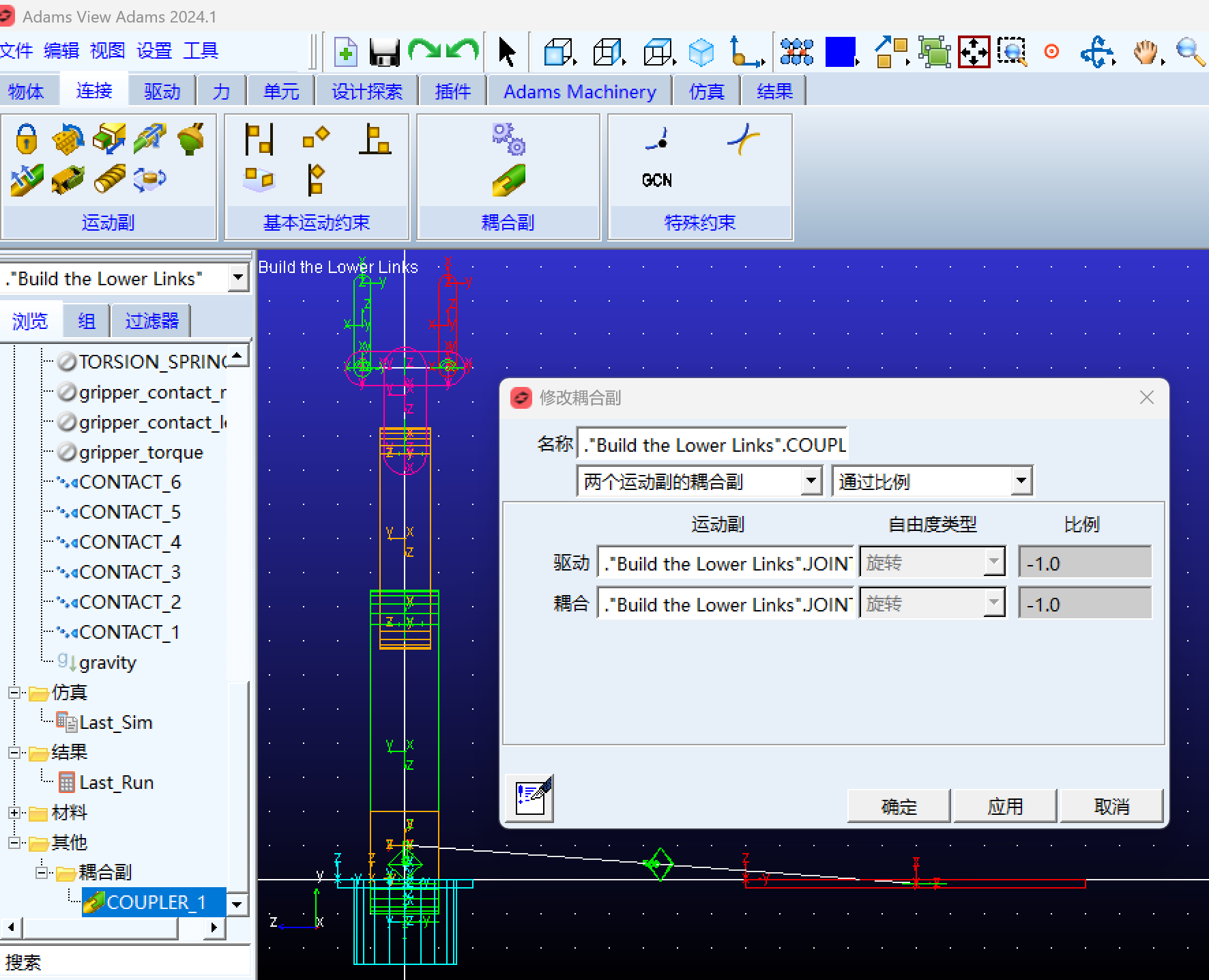
Task: Click the 确定 button in the coupler dialog
Action: coord(899,807)
